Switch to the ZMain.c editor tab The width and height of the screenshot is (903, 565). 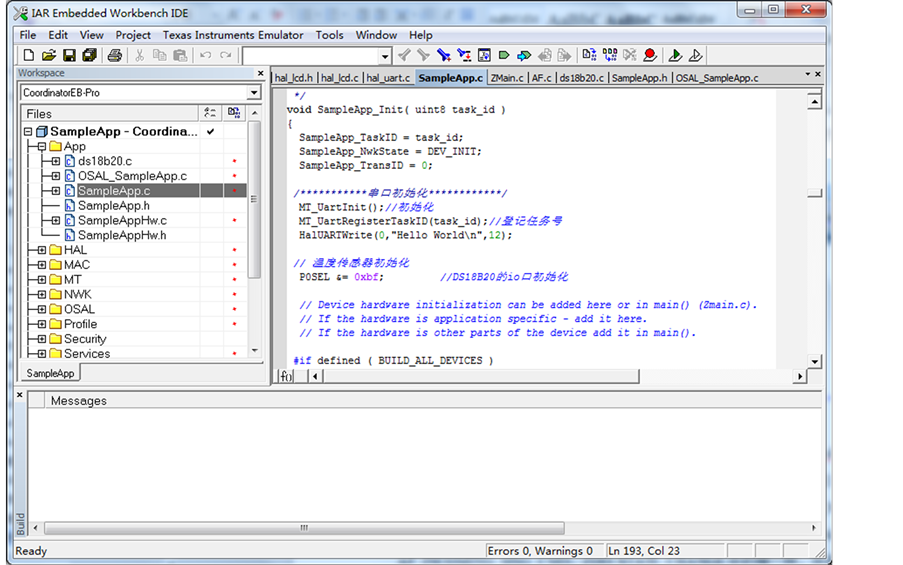507,78
